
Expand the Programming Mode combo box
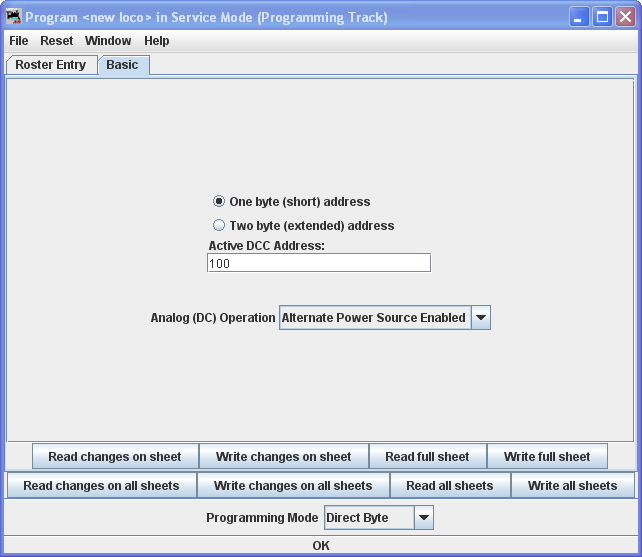pos(378,518)
